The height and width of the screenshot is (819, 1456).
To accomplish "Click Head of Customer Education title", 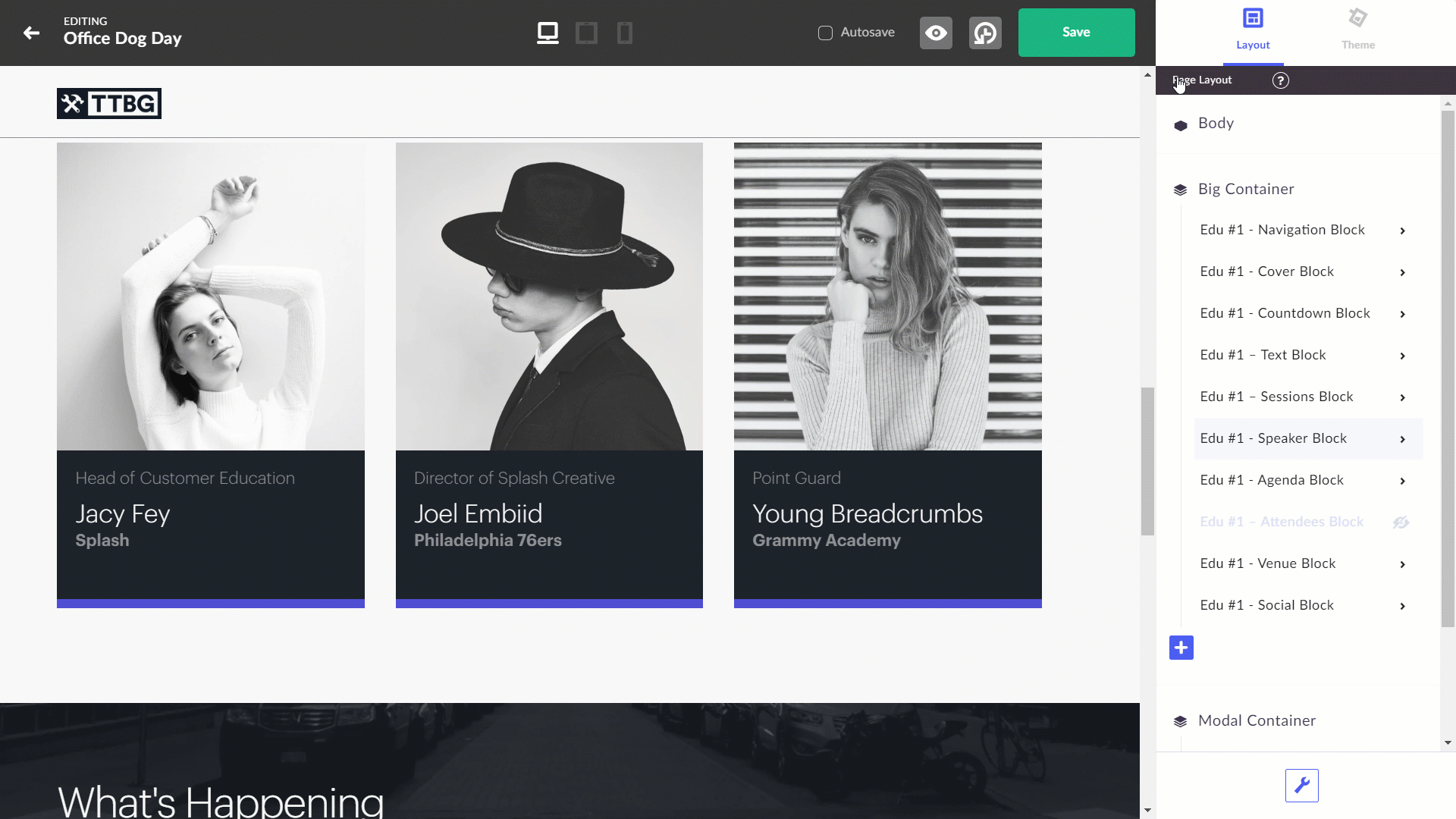I will point(185,479).
